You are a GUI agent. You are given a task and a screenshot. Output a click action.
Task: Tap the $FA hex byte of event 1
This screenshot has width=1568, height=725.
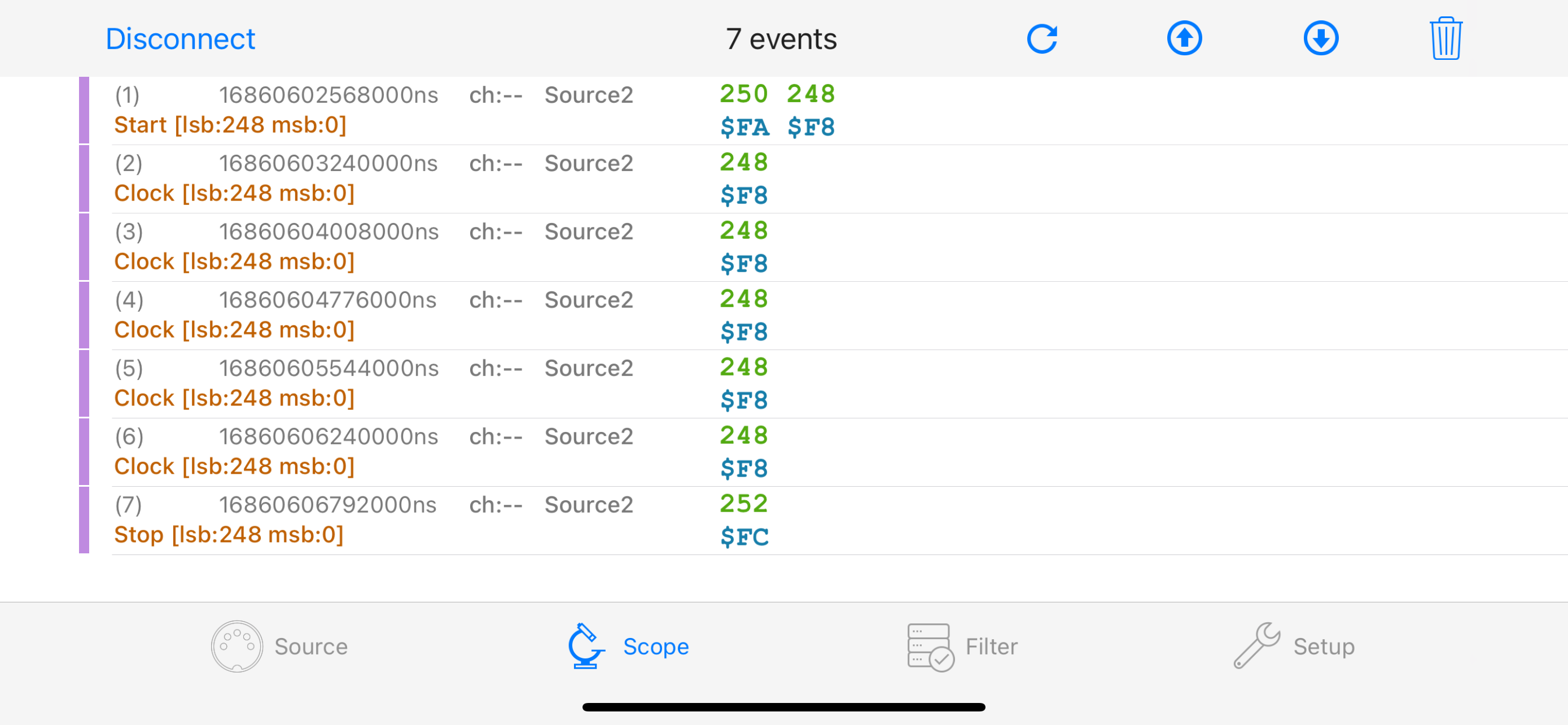click(744, 127)
